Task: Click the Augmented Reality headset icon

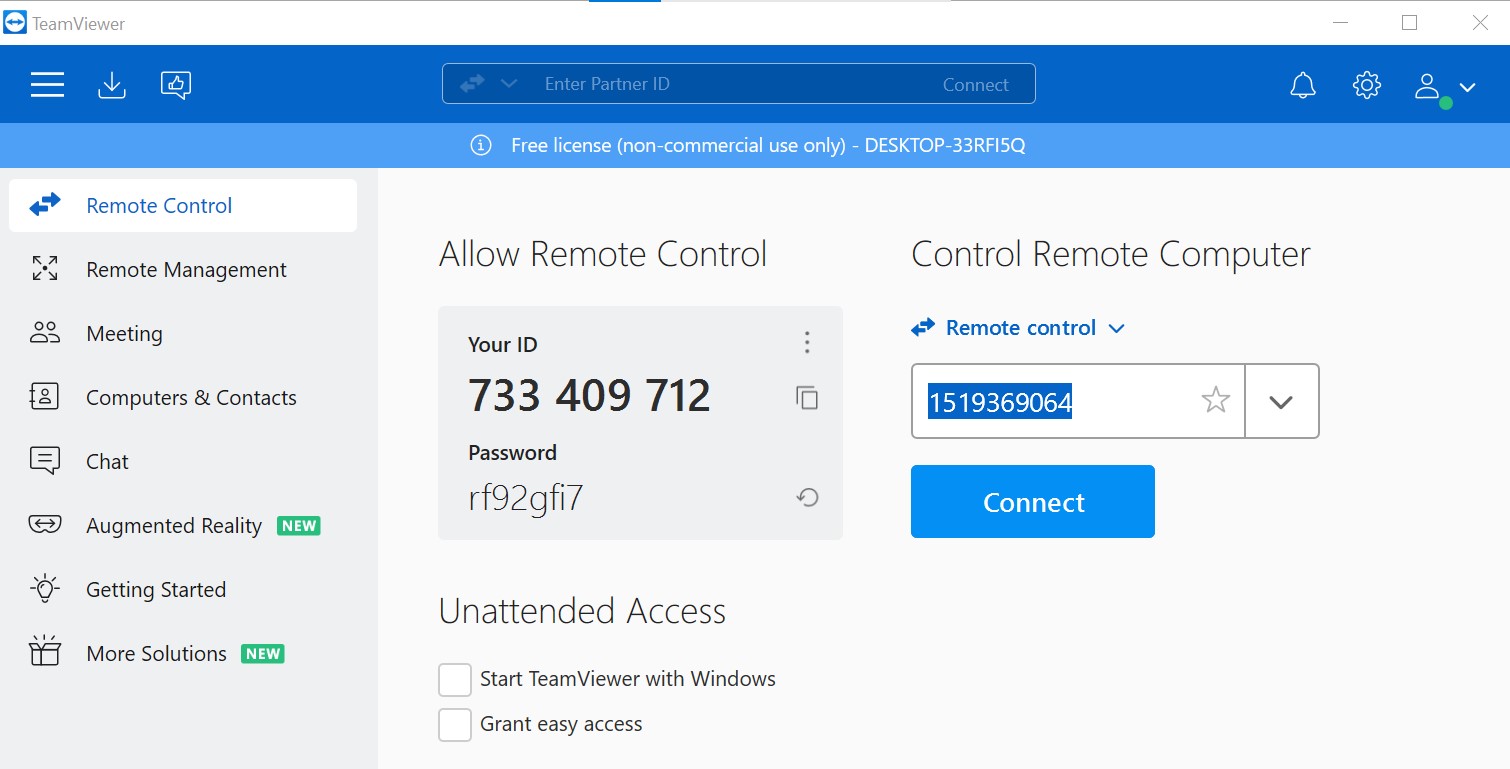Action: click(x=45, y=525)
